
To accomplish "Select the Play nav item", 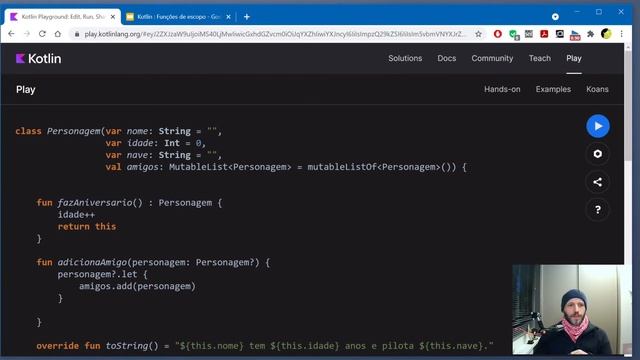I will tap(573, 58).
